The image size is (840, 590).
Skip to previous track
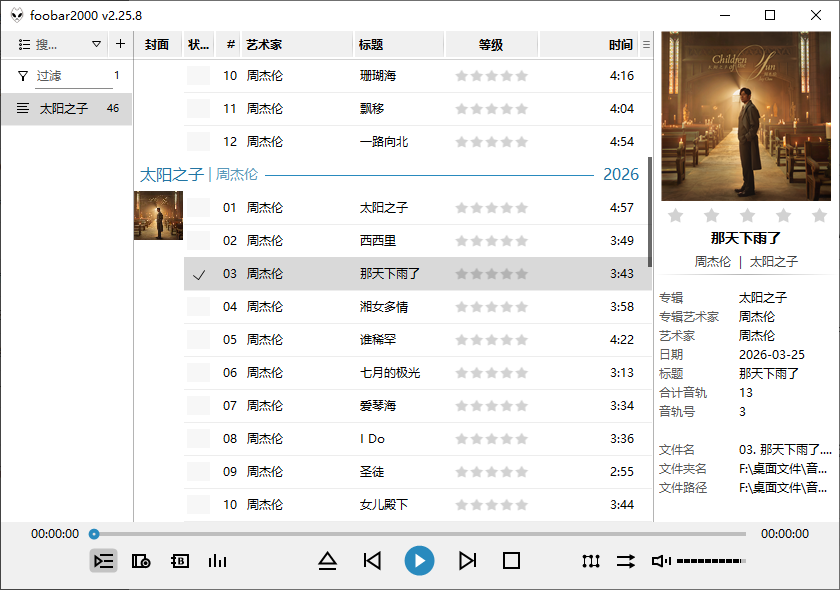click(372, 561)
